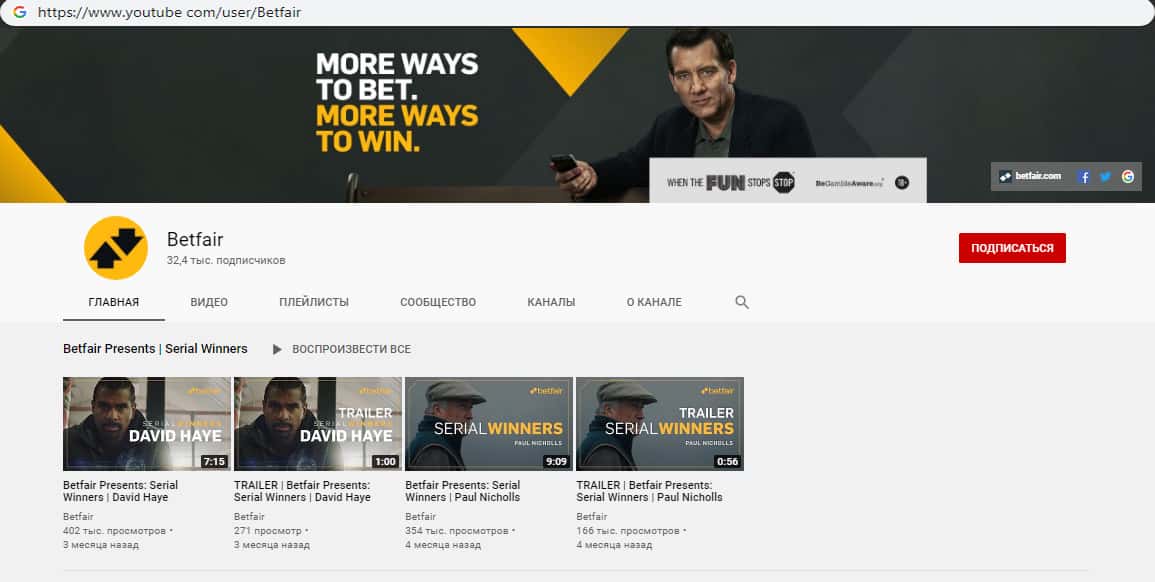The width and height of the screenshot is (1155, 582).
Task: Click the 18+ age icon on banner
Action: tap(902, 183)
